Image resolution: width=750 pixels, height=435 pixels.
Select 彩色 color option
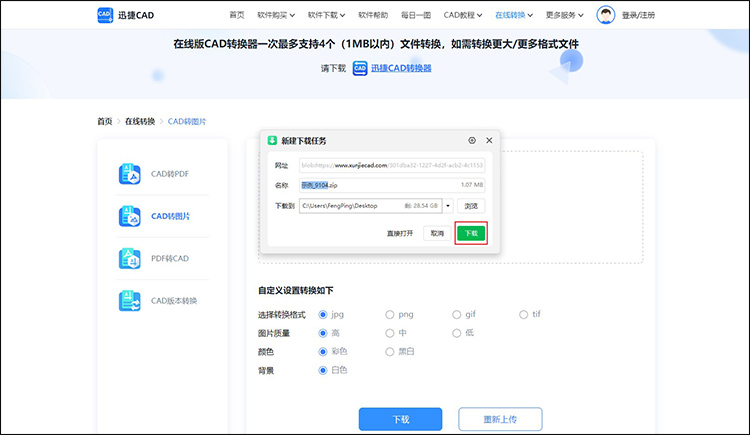click(x=323, y=352)
